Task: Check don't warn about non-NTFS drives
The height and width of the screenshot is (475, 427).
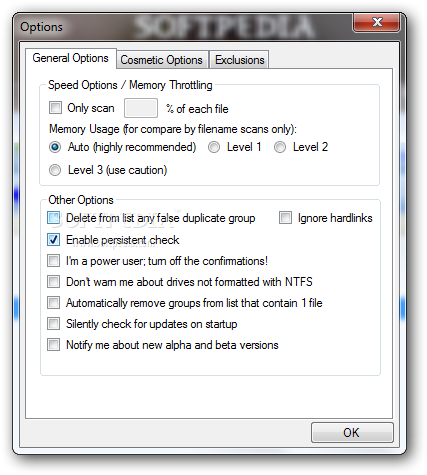Action: (x=53, y=282)
